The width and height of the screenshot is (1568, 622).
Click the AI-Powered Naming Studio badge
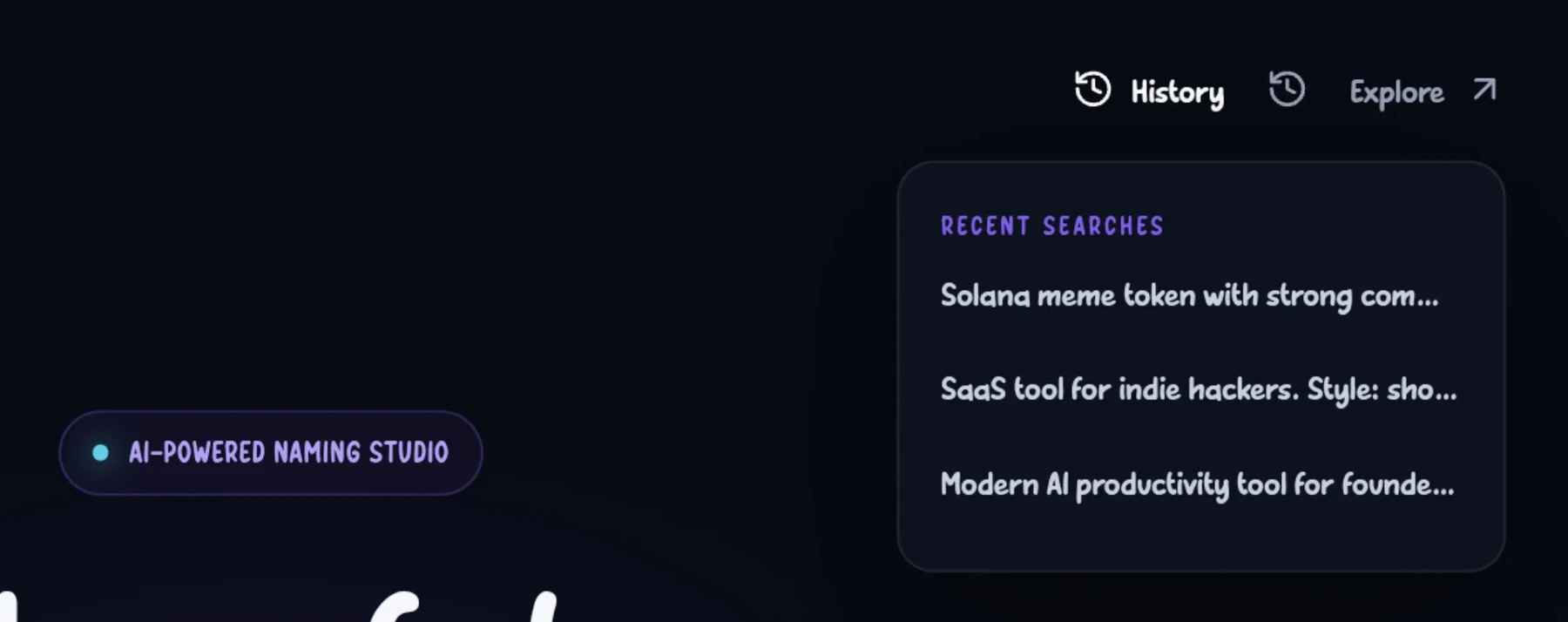270,453
